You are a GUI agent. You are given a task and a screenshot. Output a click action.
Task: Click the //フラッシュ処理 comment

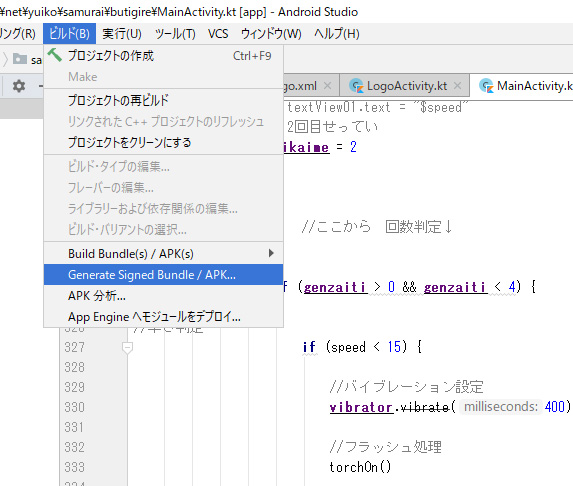coord(386,447)
